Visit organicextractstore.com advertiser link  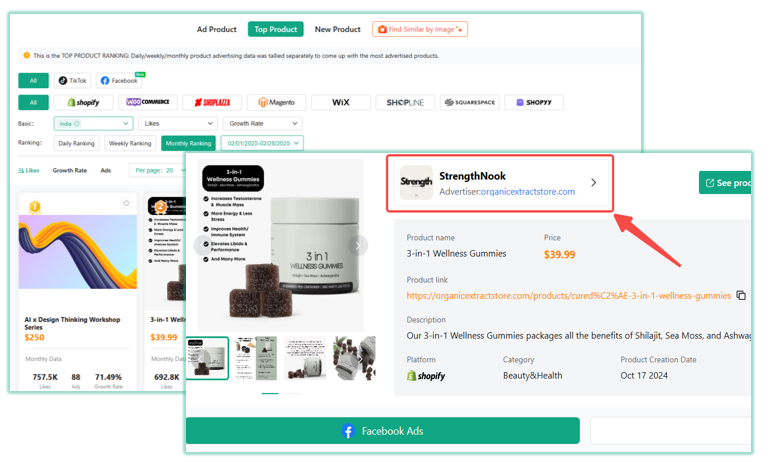pyautogui.click(x=527, y=191)
